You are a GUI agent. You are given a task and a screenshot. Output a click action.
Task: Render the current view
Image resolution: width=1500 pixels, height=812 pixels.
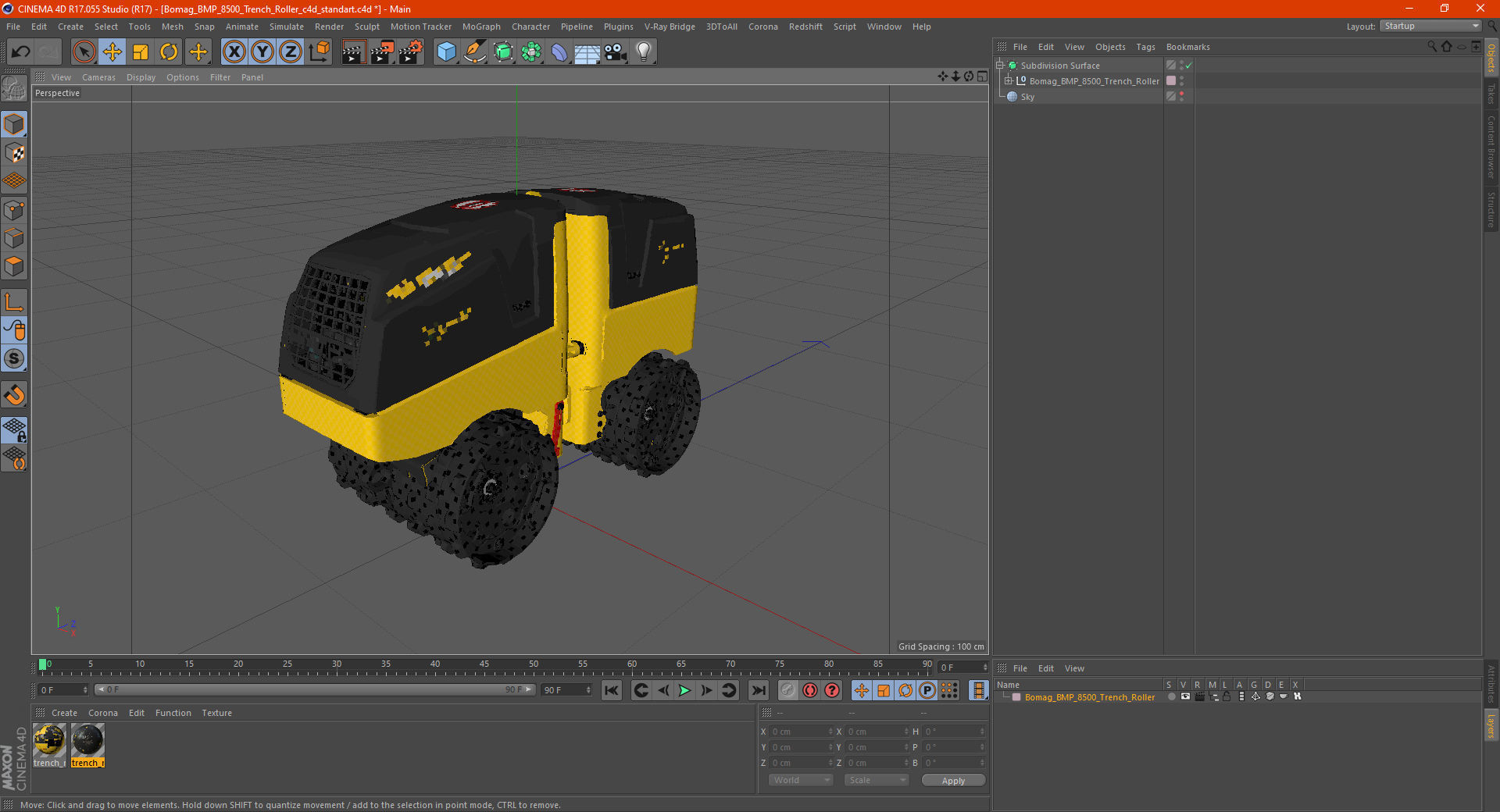click(x=353, y=52)
